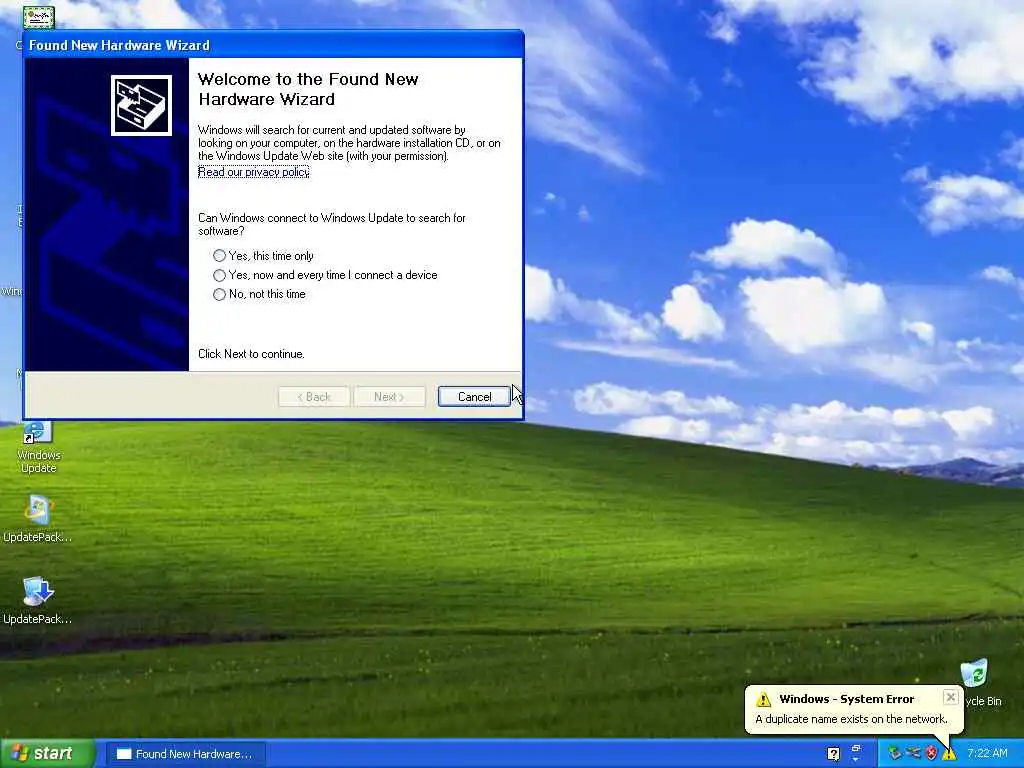1024x768 pixels.
Task: Open the language bar options dropdown arrow
Action: pos(856,760)
